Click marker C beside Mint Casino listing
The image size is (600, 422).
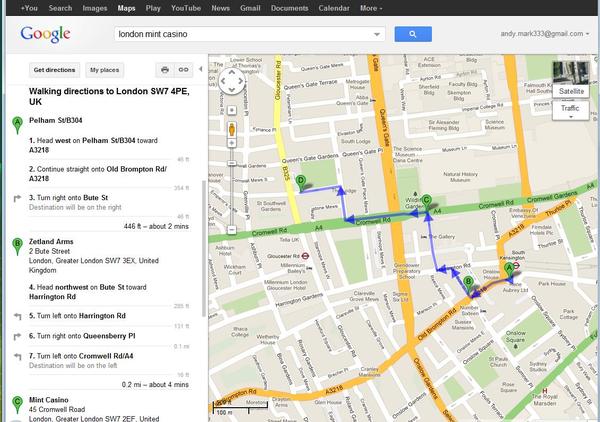click(x=17, y=405)
